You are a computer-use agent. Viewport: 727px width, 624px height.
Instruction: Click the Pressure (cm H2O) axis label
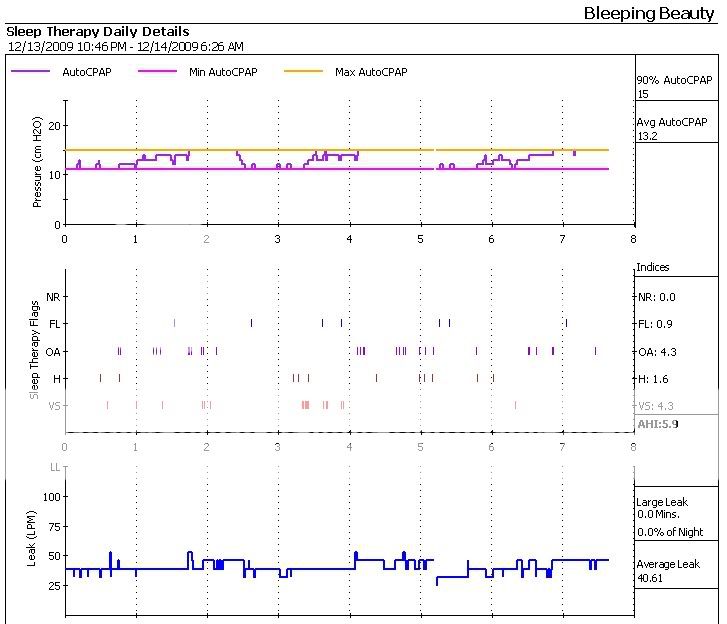[x=38, y=162]
